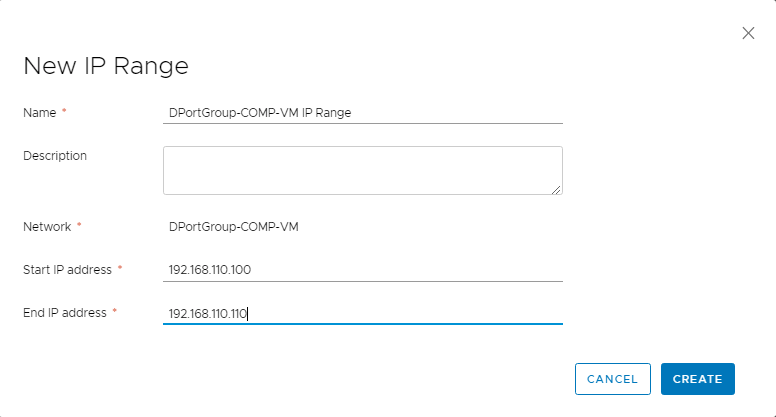Click the Name field label
776x417 pixels.
(39, 113)
